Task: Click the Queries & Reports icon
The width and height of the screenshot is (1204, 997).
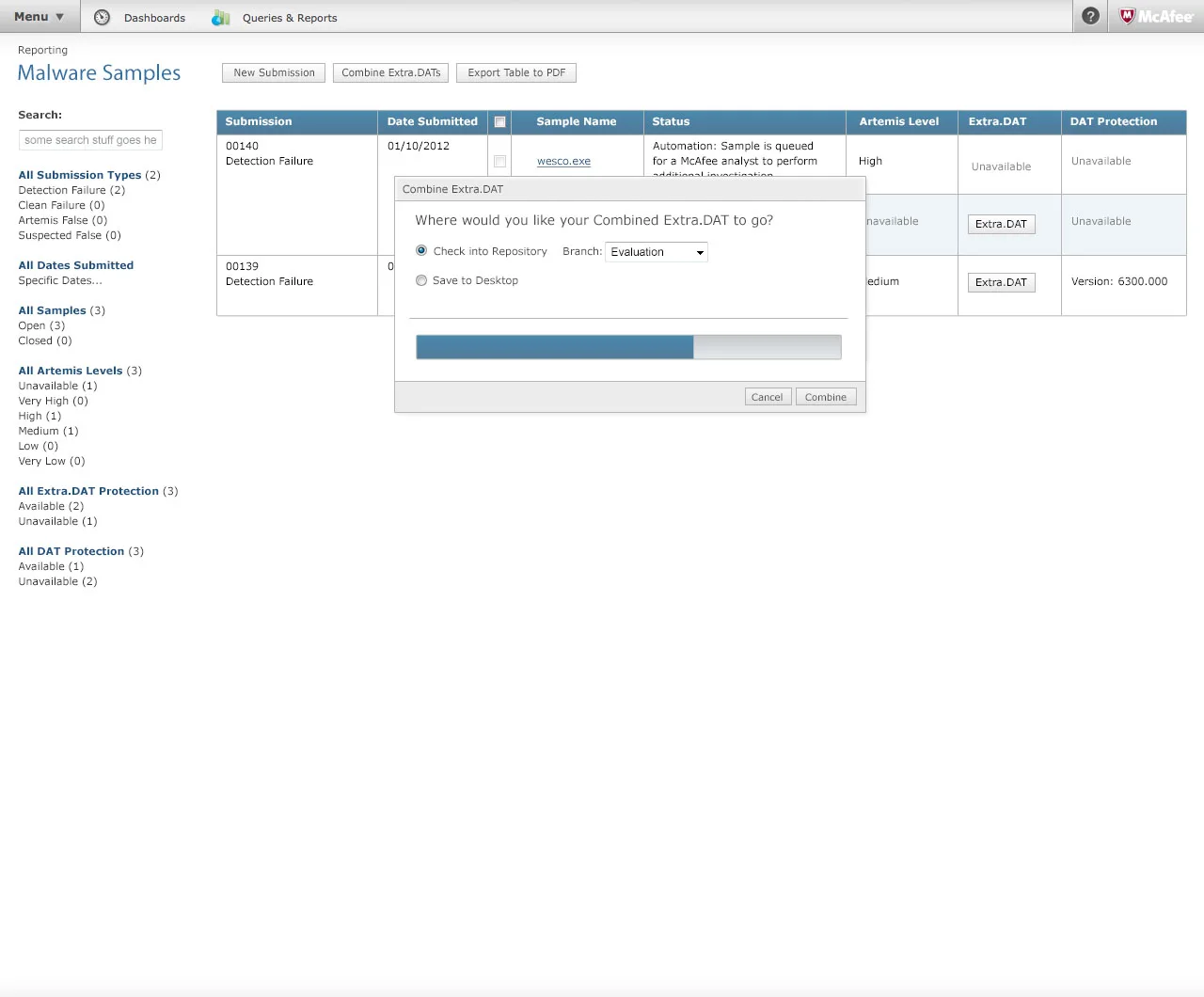Action: (221, 17)
